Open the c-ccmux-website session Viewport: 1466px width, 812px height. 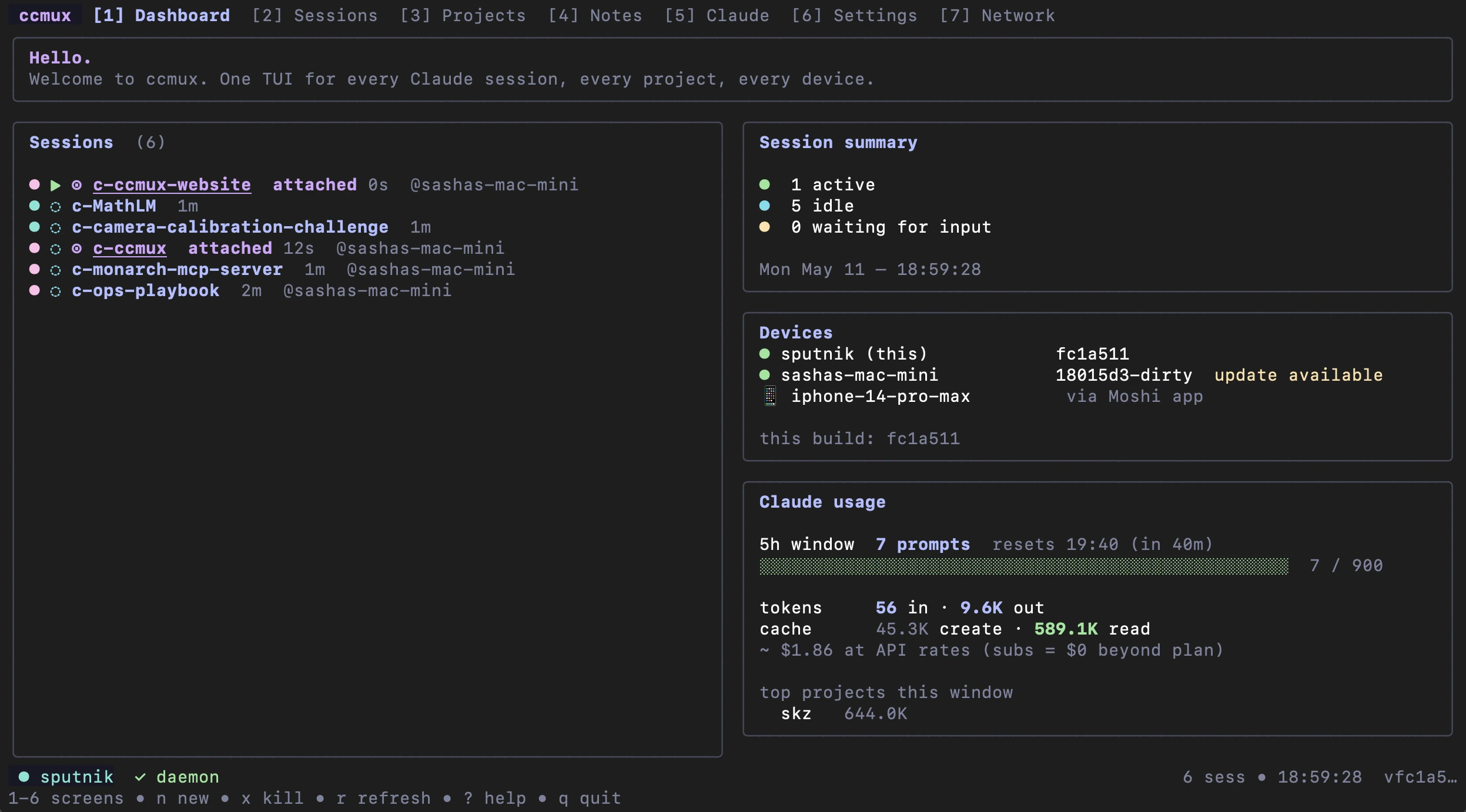click(x=172, y=184)
